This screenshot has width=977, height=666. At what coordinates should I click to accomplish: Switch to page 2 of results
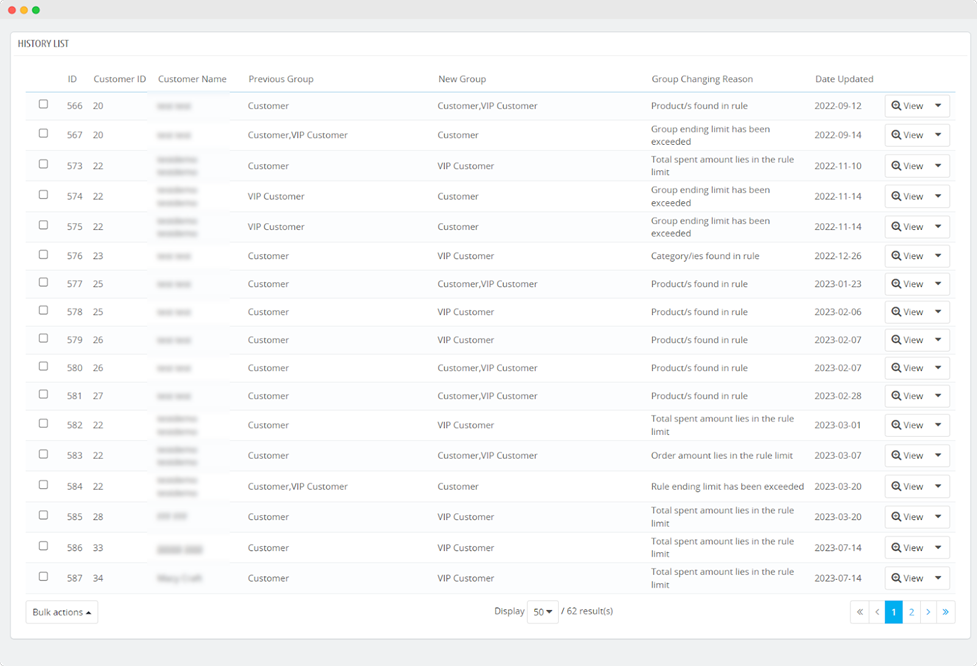911,612
